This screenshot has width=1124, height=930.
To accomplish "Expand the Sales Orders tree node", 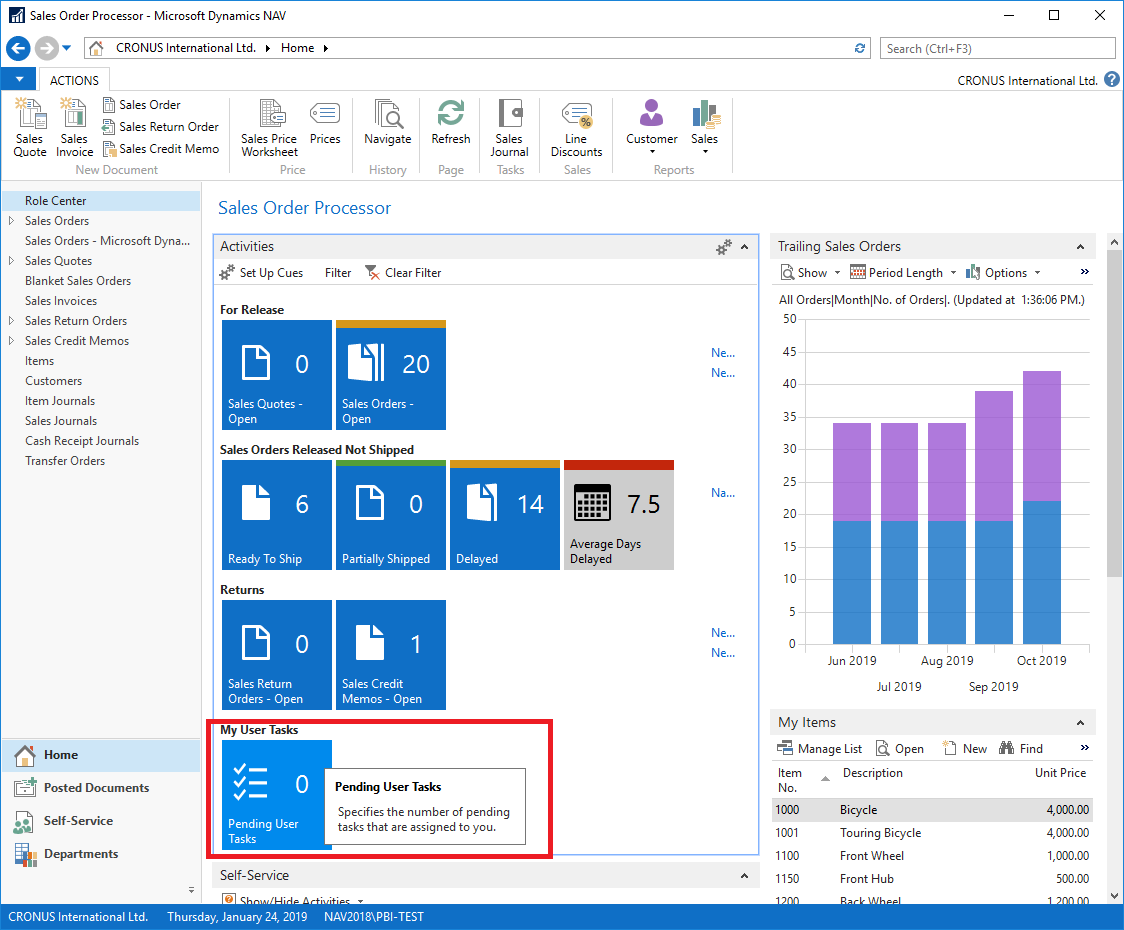I will (11, 221).
